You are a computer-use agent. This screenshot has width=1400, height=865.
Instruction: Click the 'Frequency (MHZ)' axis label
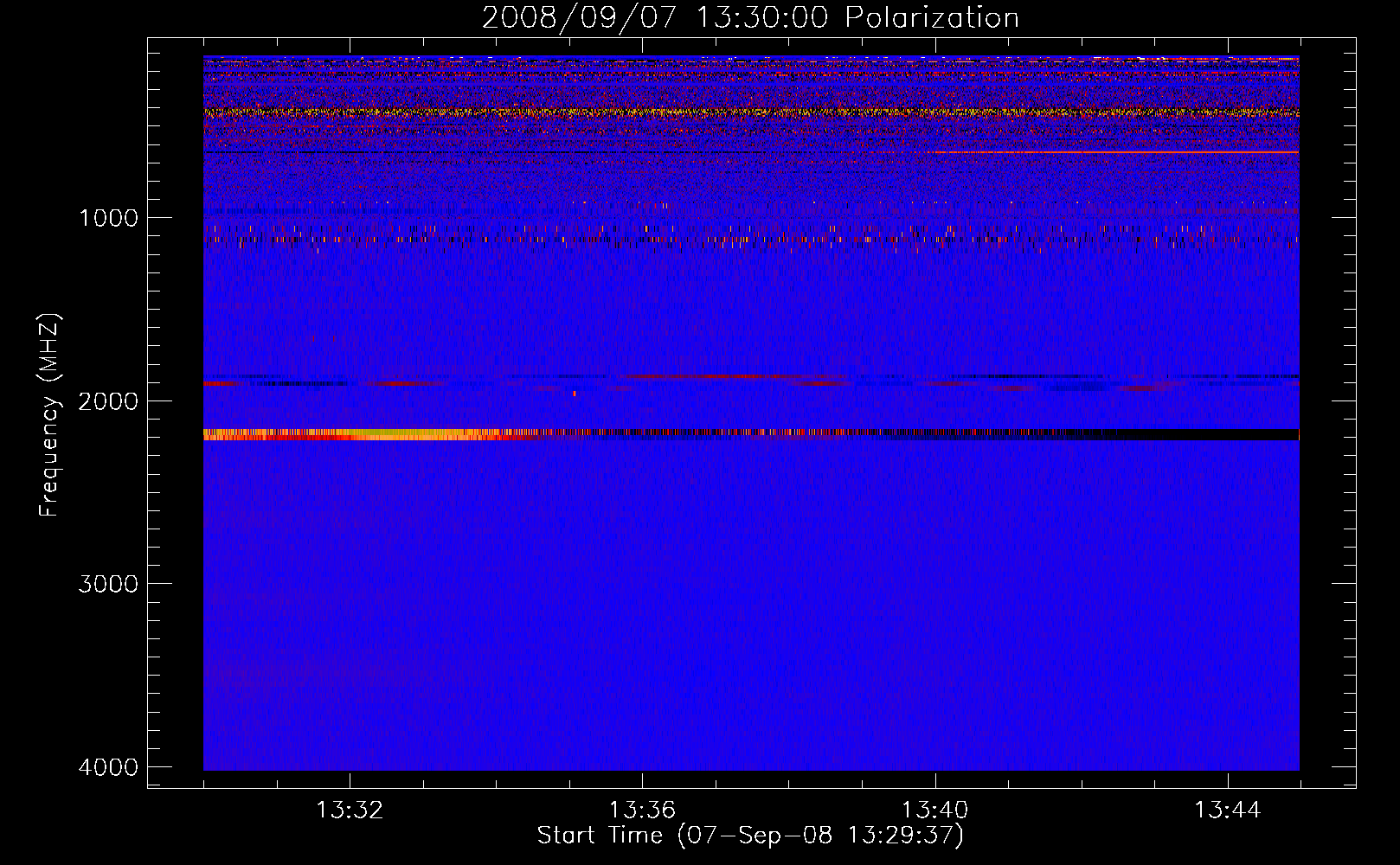coord(49,415)
